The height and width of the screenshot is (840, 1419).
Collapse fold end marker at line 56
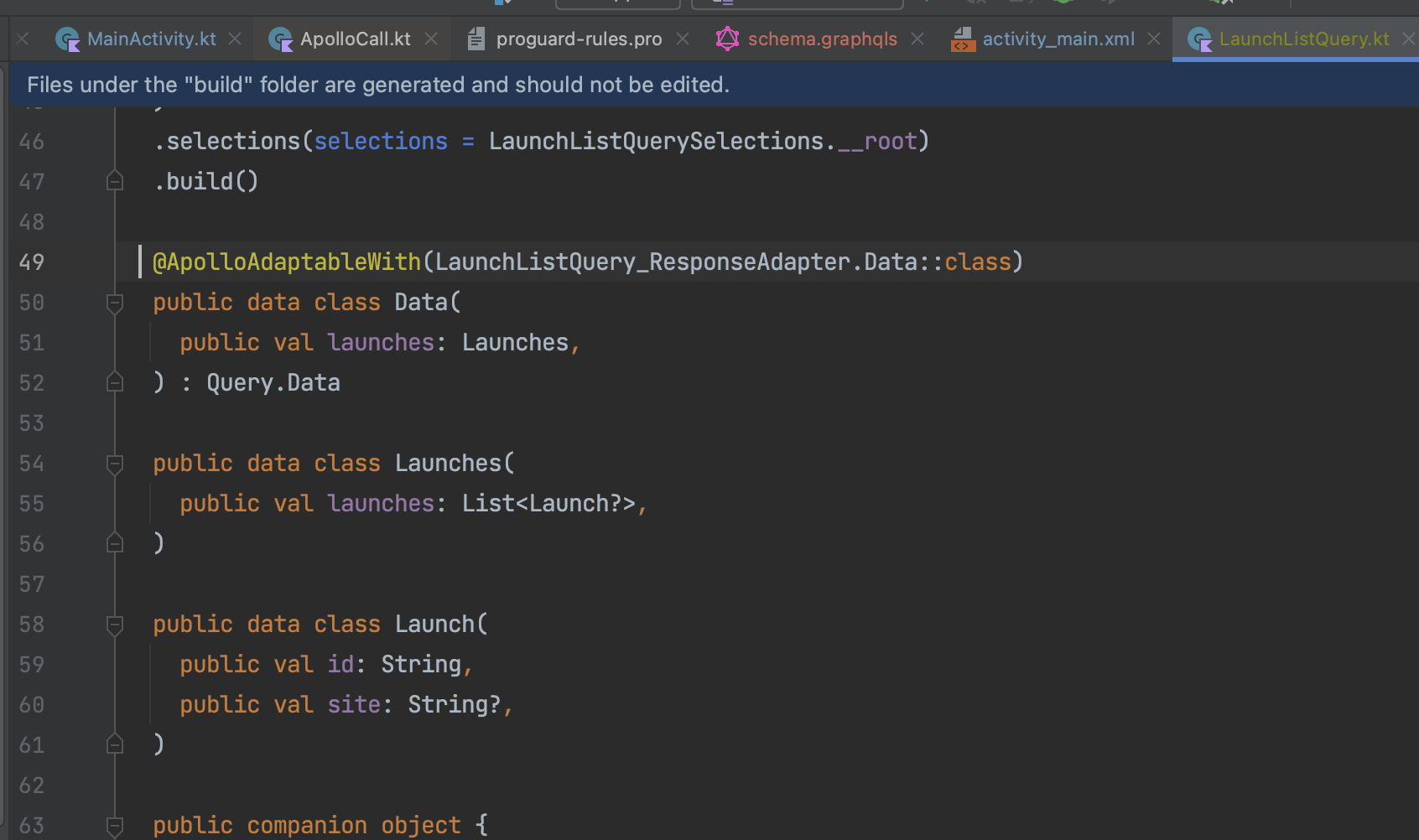point(115,543)
